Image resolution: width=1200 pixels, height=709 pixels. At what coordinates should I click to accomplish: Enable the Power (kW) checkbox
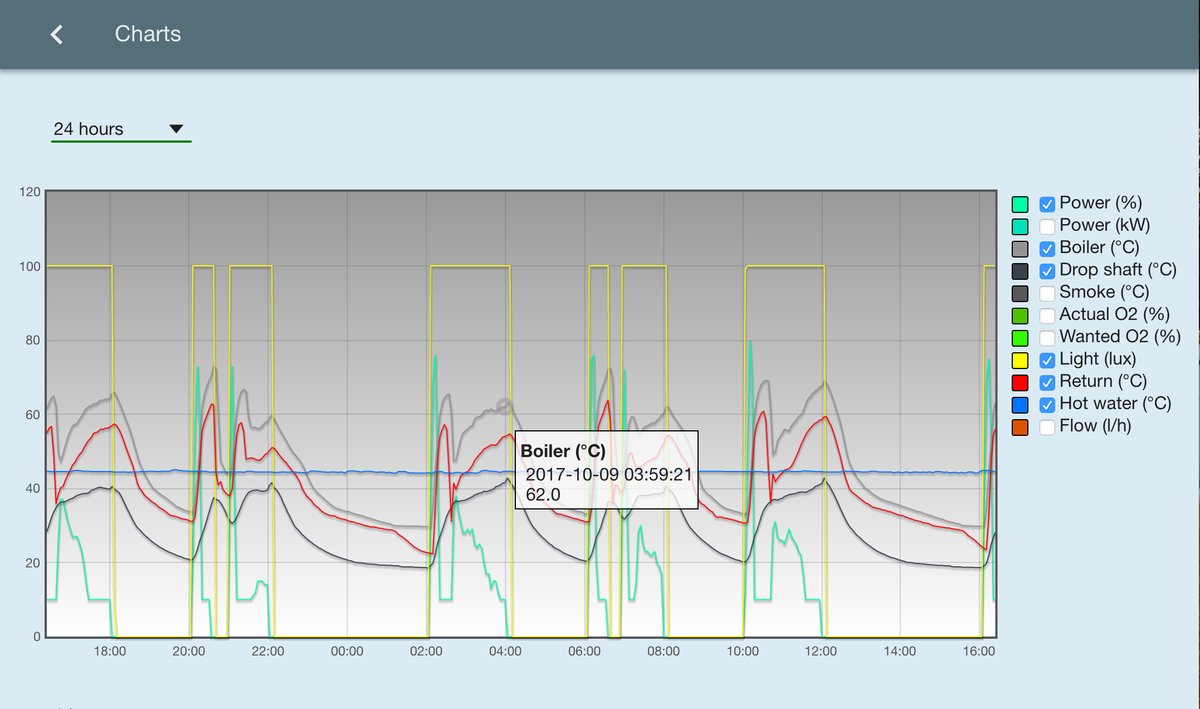coord(1048,226)
